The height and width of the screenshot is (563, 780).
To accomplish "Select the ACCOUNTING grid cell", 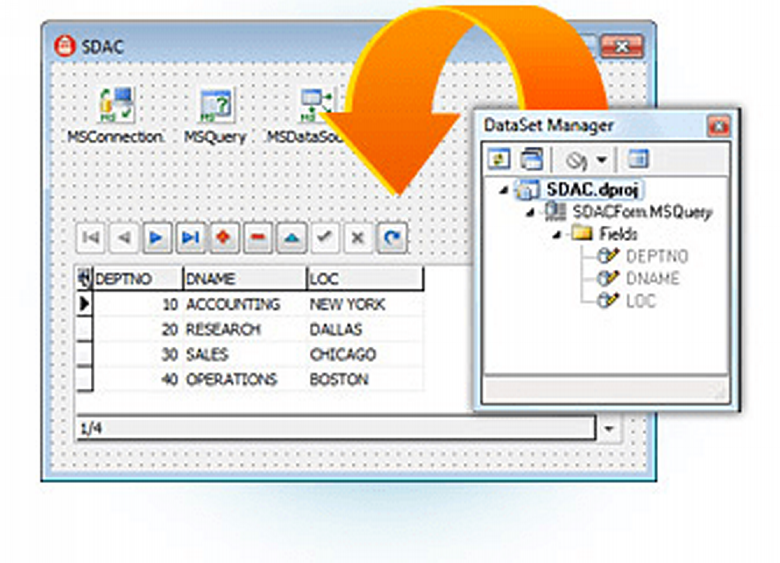I will (x=233, y=304).
